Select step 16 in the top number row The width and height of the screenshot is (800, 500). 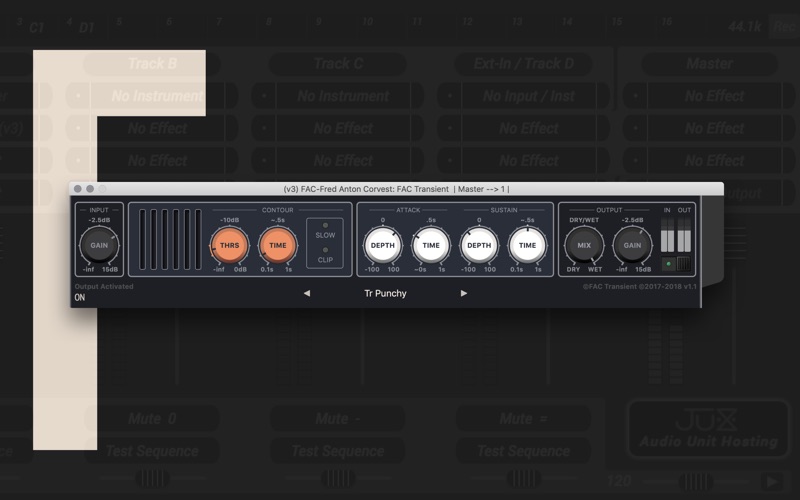point(666,21)
